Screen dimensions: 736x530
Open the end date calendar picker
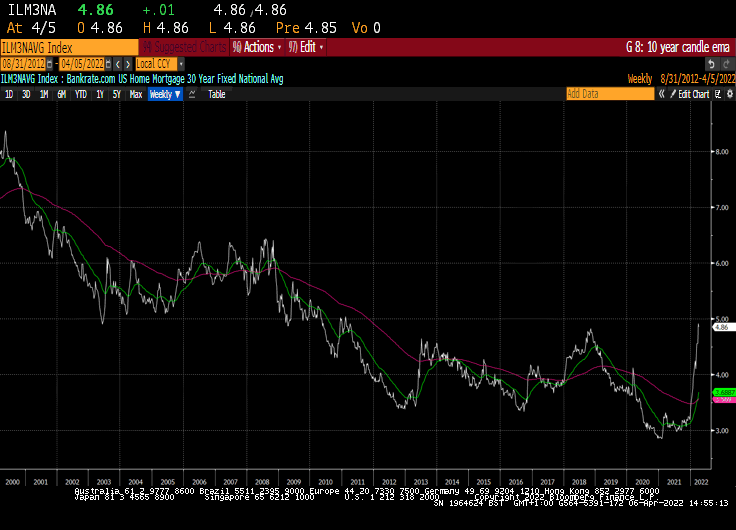pyautogui.click(x=108, y=64)
